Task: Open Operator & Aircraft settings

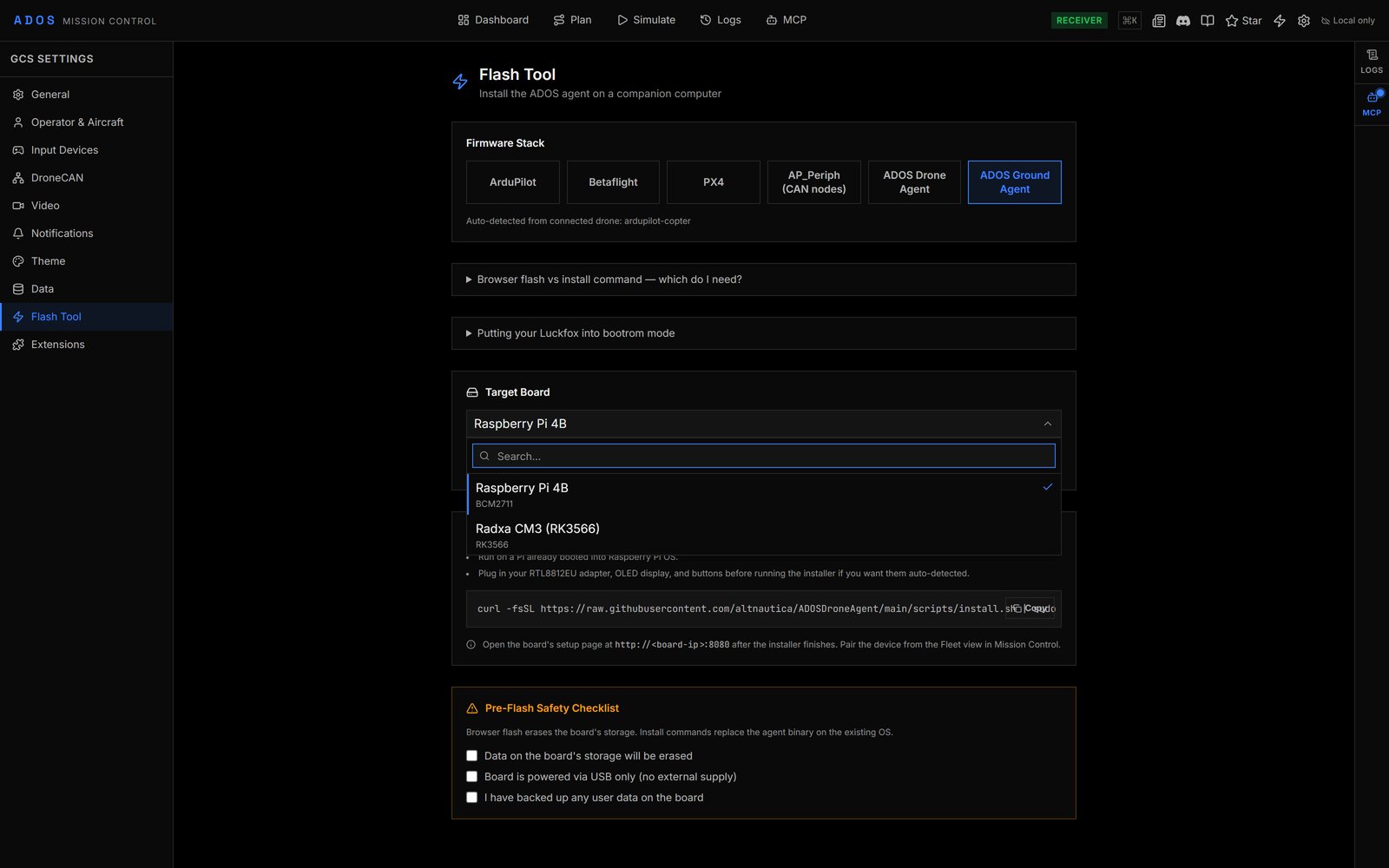Action: pyautogui.click(x=87, y=122)
